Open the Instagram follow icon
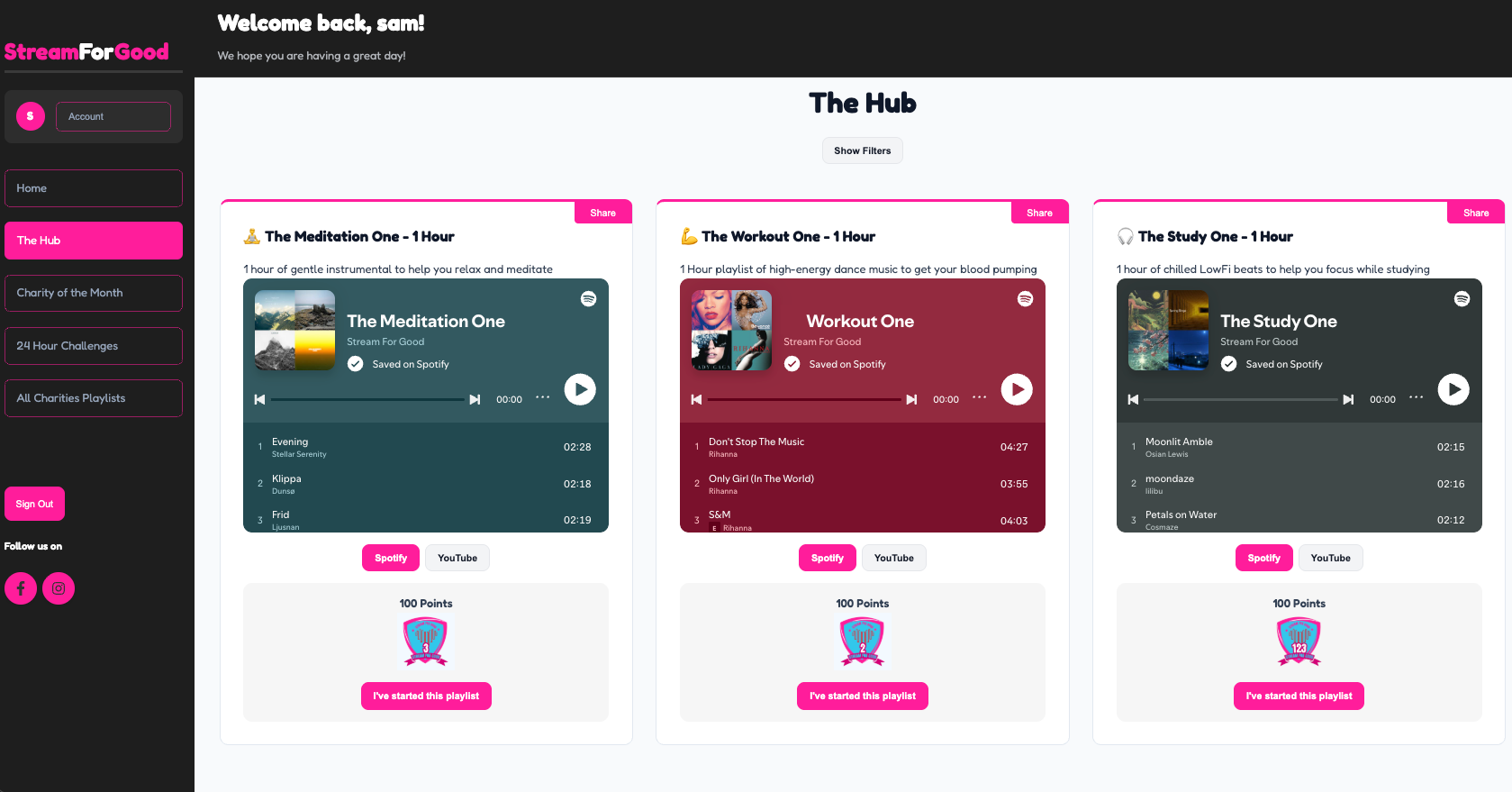This screenshot has width=1512, height=792. [59, 588]
